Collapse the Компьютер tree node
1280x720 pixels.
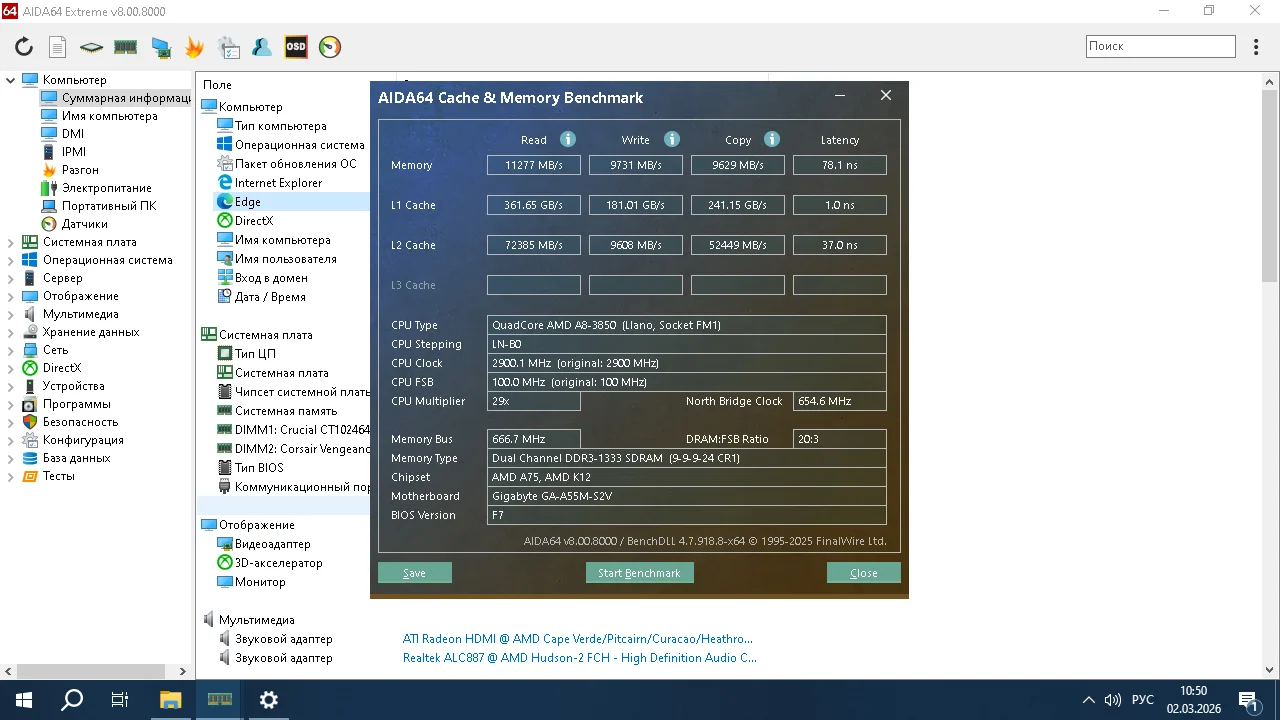tap(11, 80)
